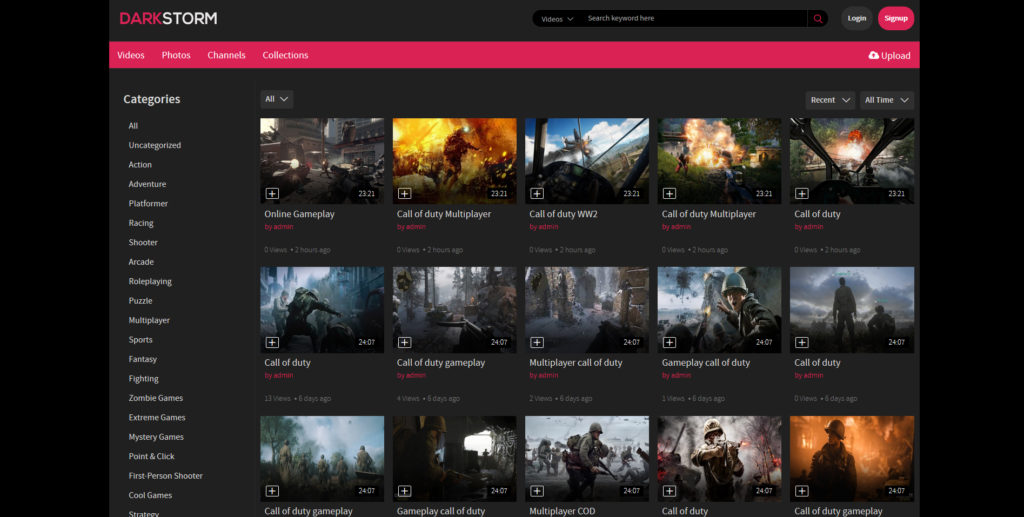Click plus icon on Call of duty 13 Views thumbnail

(272, 342)
